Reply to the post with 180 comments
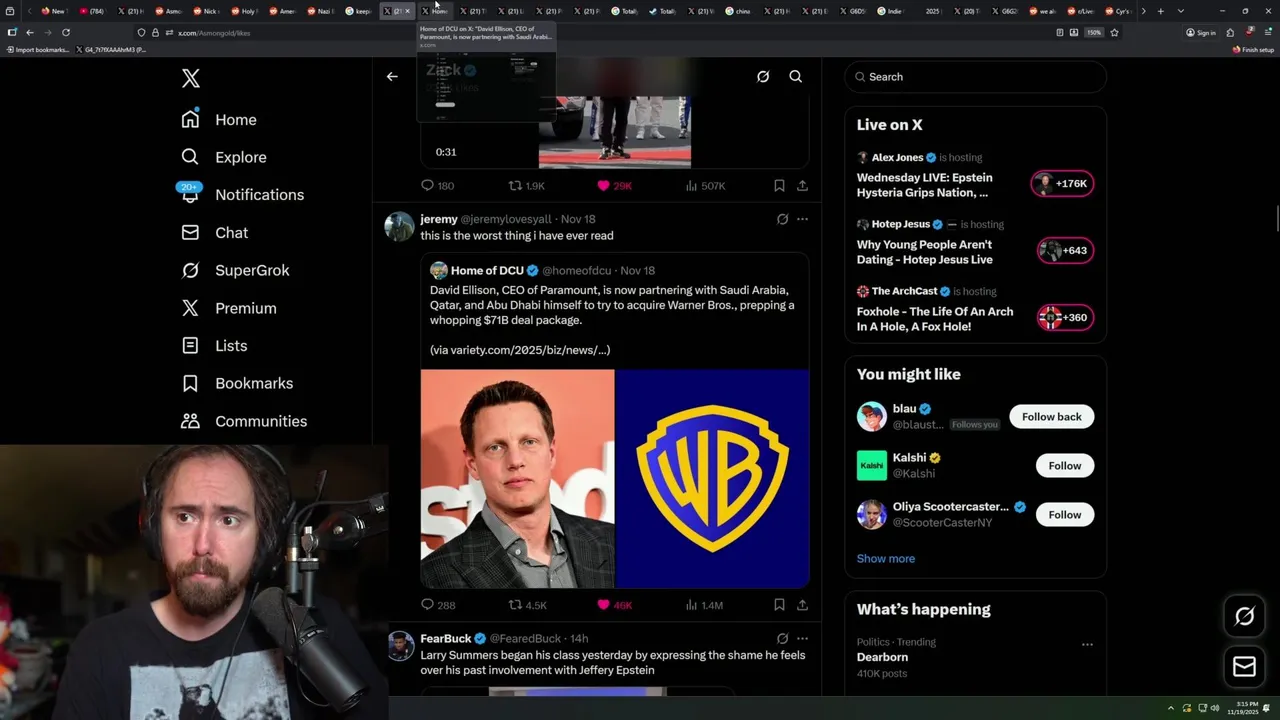This screenshot has width=1280, height=720. click(x=437, y=186)
